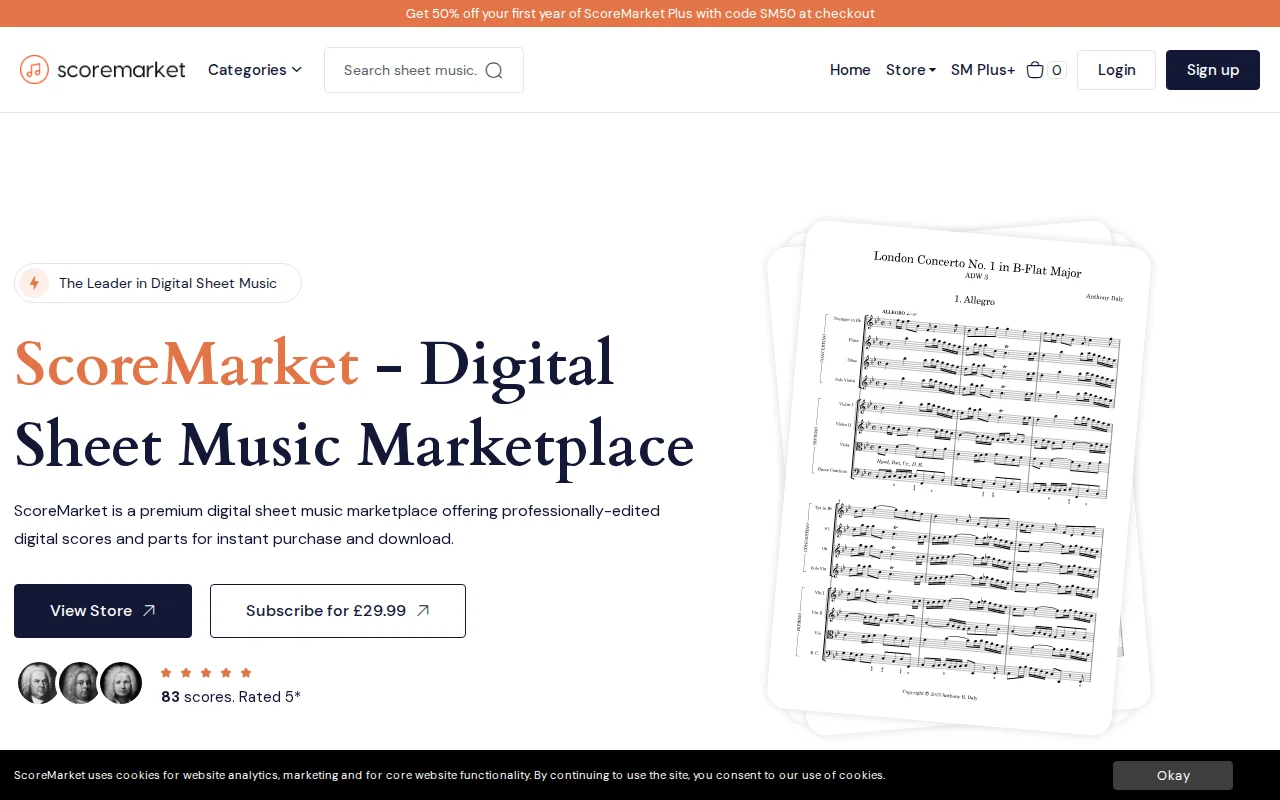Click the ScoreMarket music note logo icon
The width and height of the screenshot is (1280, 800).
point(34,69)
